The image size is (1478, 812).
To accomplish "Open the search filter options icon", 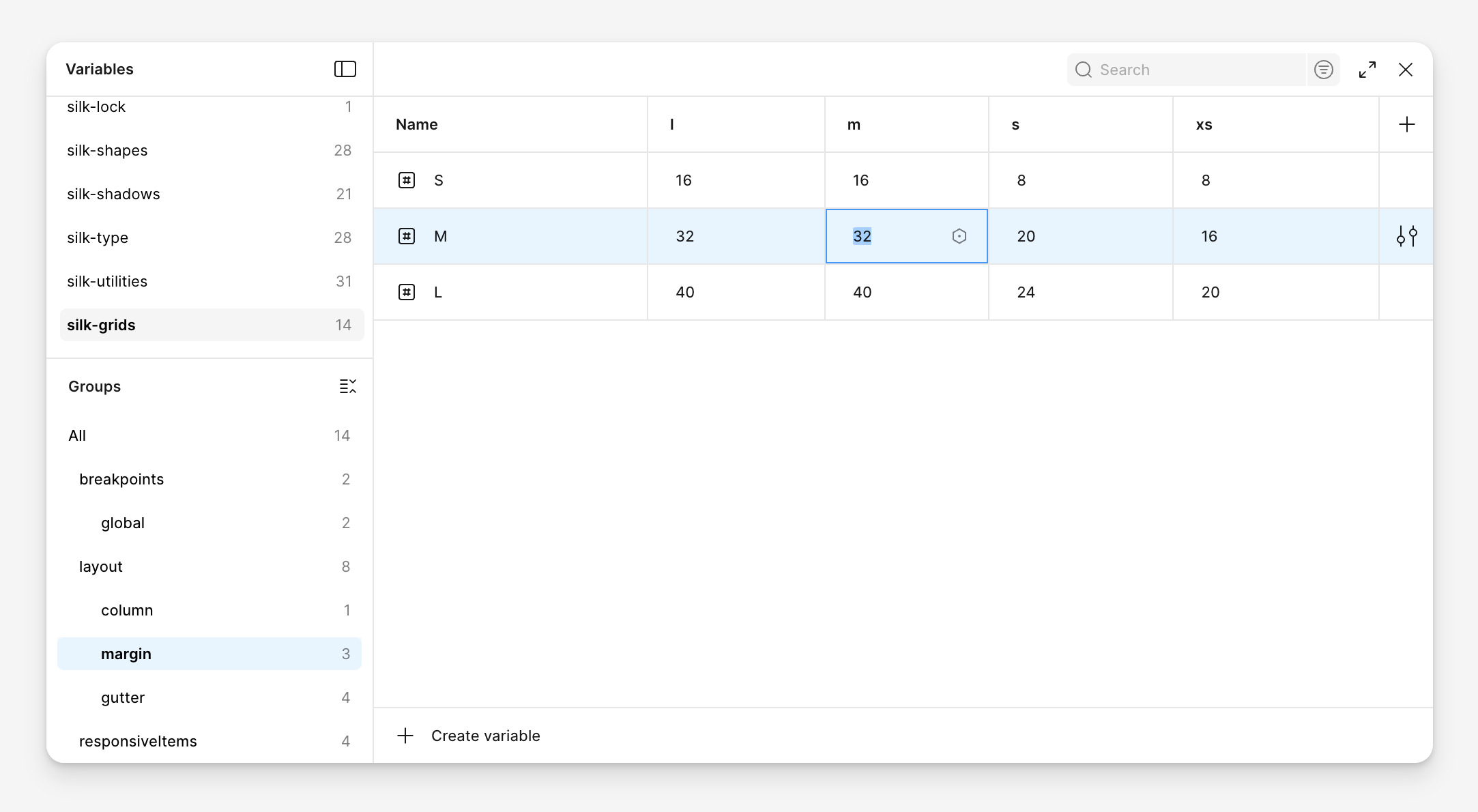I will click(x=1323, y=70).
